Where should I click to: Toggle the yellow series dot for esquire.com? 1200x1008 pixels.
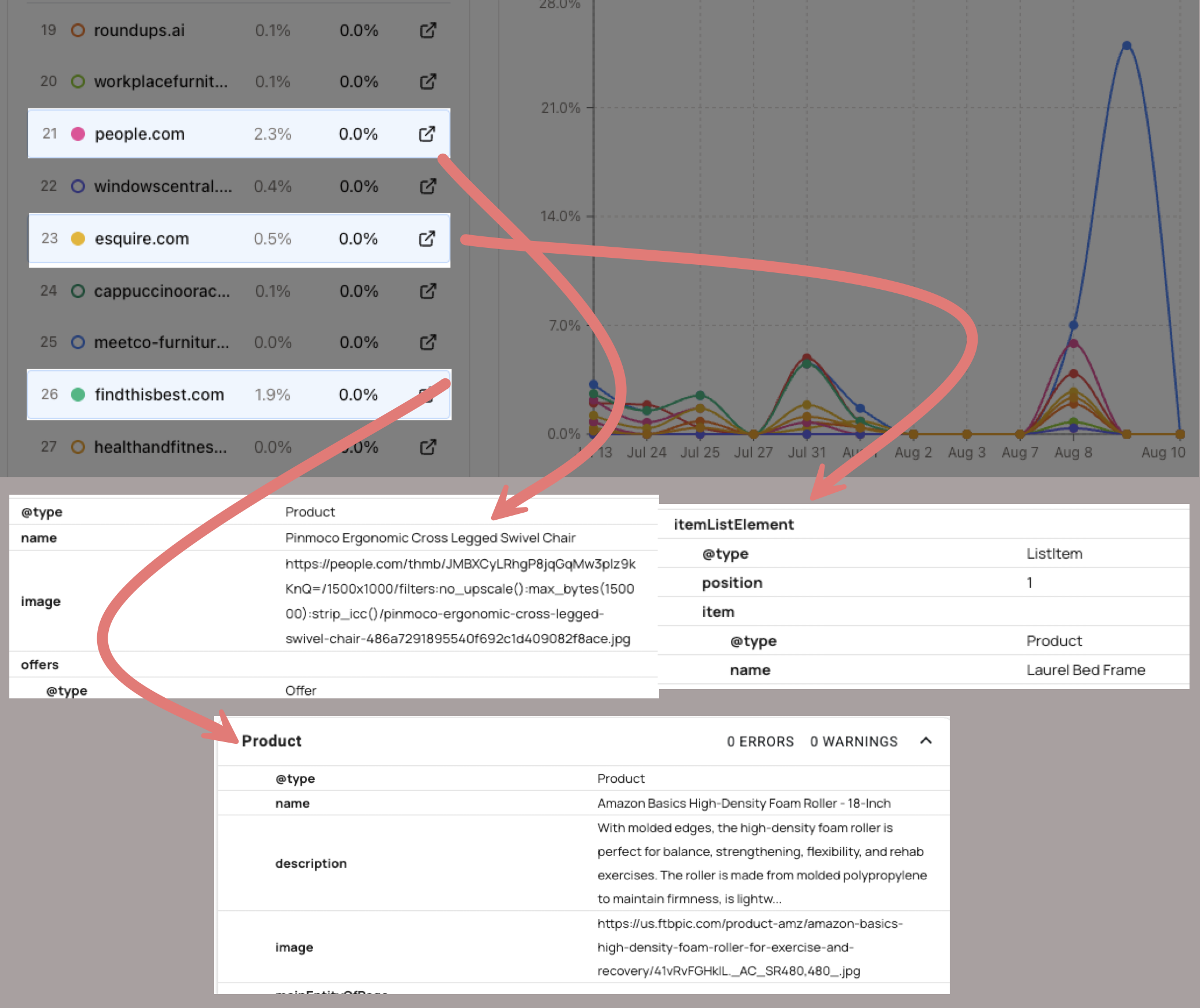[x=79, y=239]
